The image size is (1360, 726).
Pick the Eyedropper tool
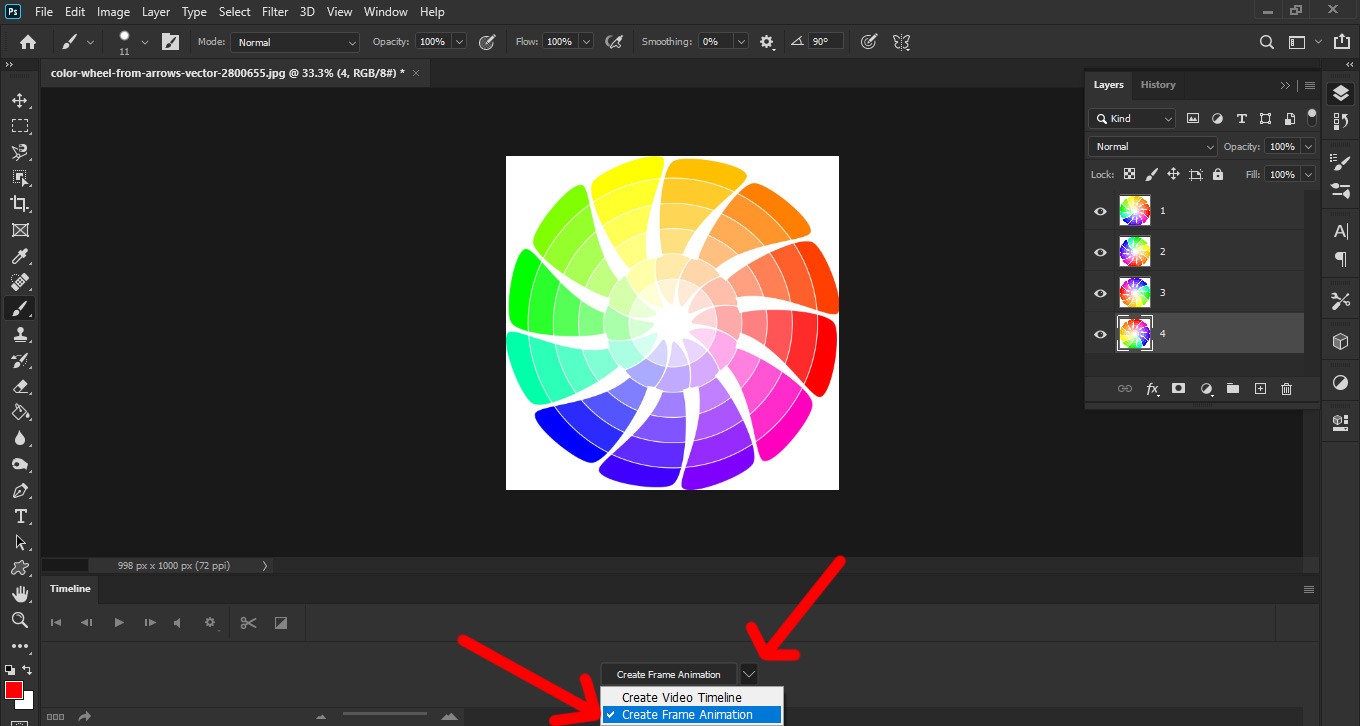coord(19,256)
